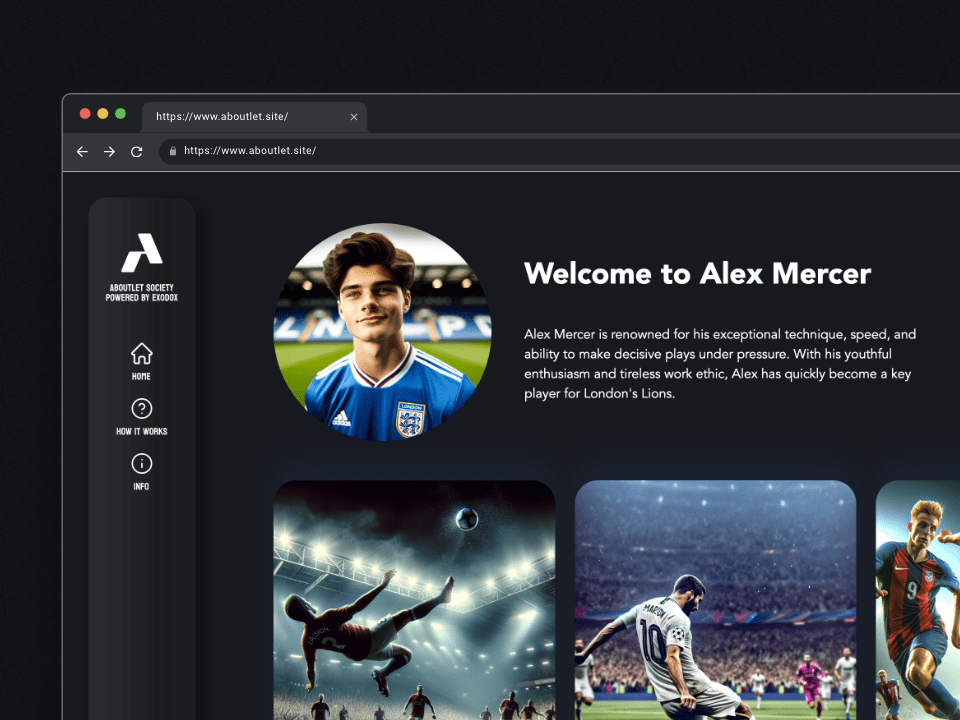This screenshot has height=720, width=960.
Task: Click the red window close button
Action: pyautogui.click(x=85, y=114)
